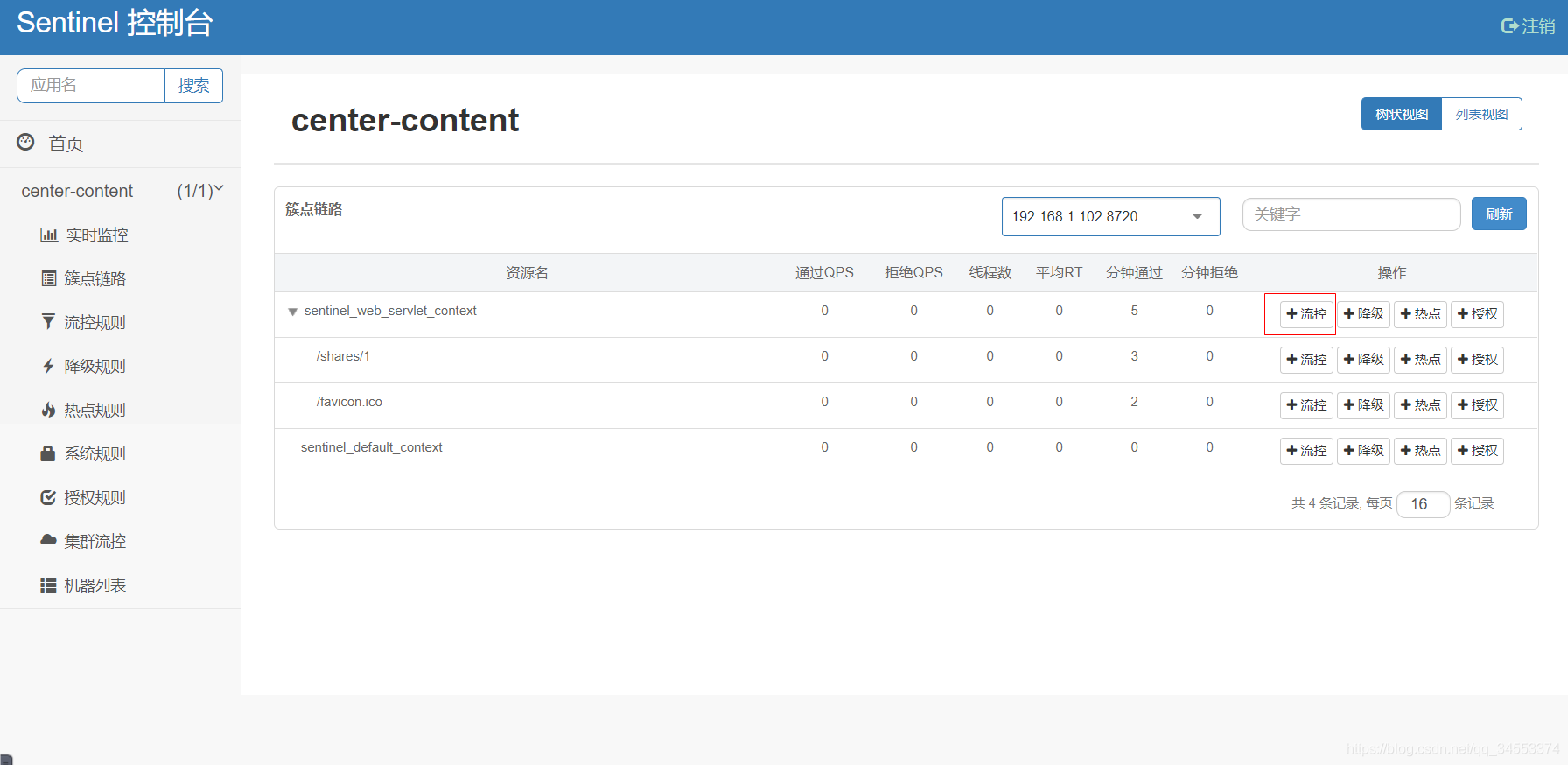The width and height of the screenshot is (1568, 765).
Task: Click the 平均RT column header
Action: [1059, 273]
